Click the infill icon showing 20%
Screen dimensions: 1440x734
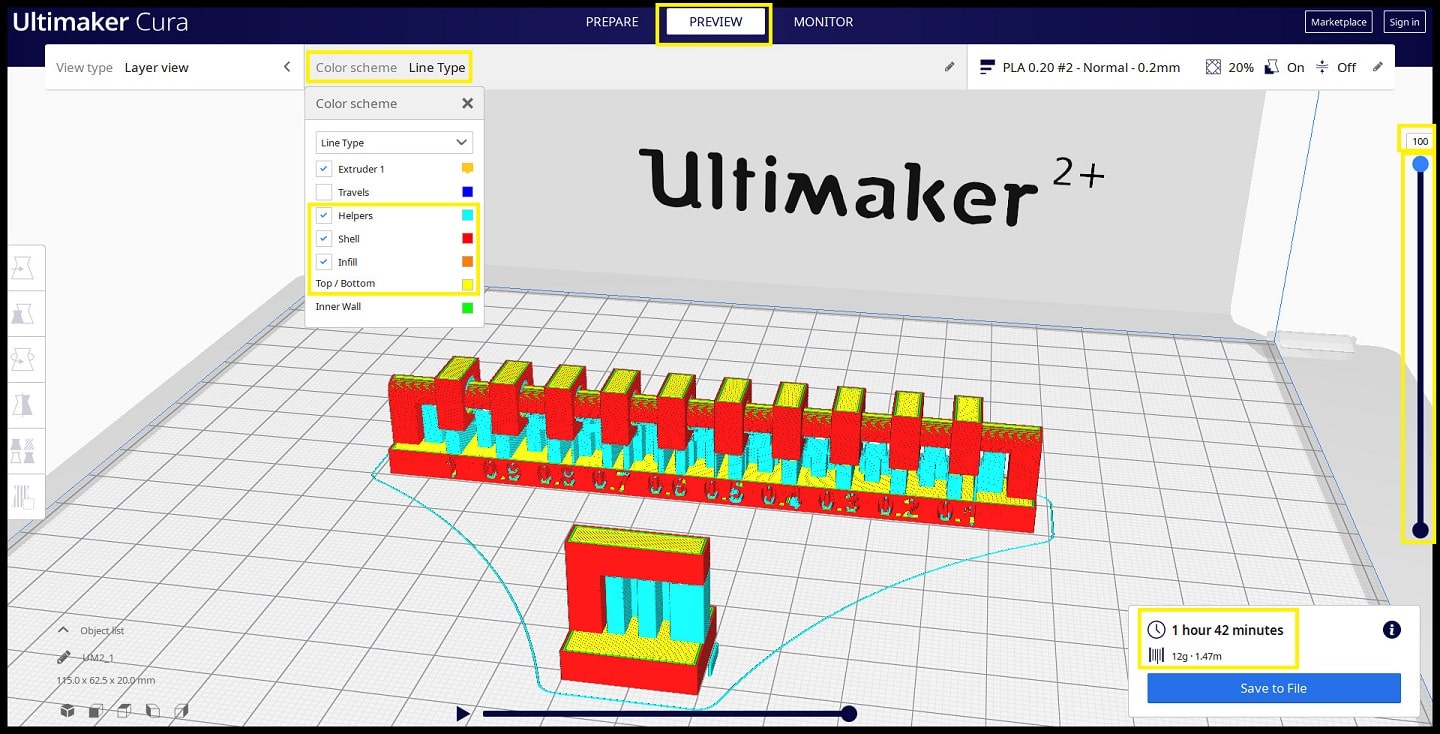pyautogui.click(x=1213, y=67)
